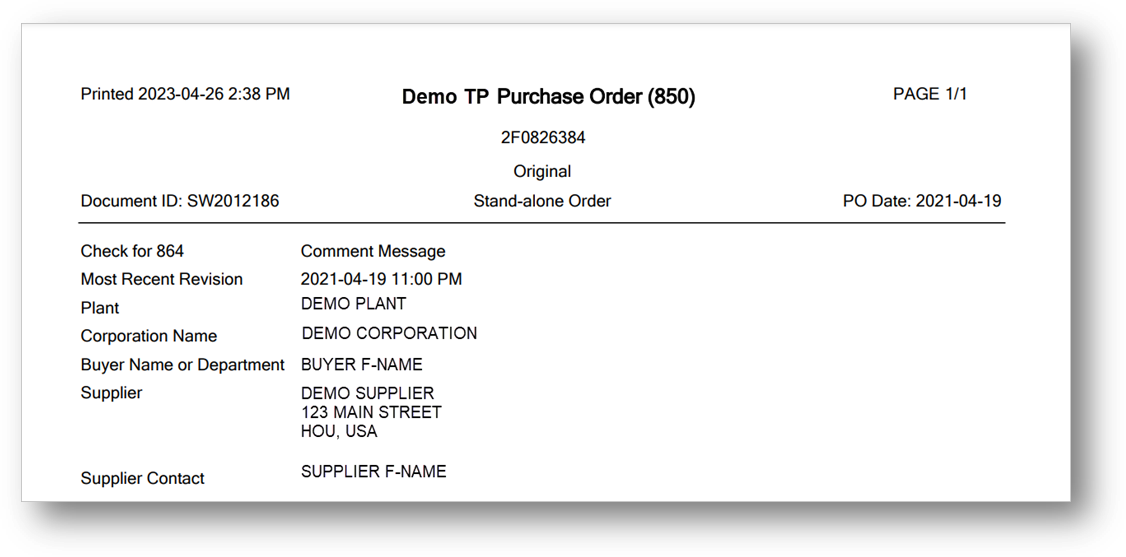Click the Comment Message value
Screen dimensions: 1126x557
pyautogui.click(x=373, y=251)
